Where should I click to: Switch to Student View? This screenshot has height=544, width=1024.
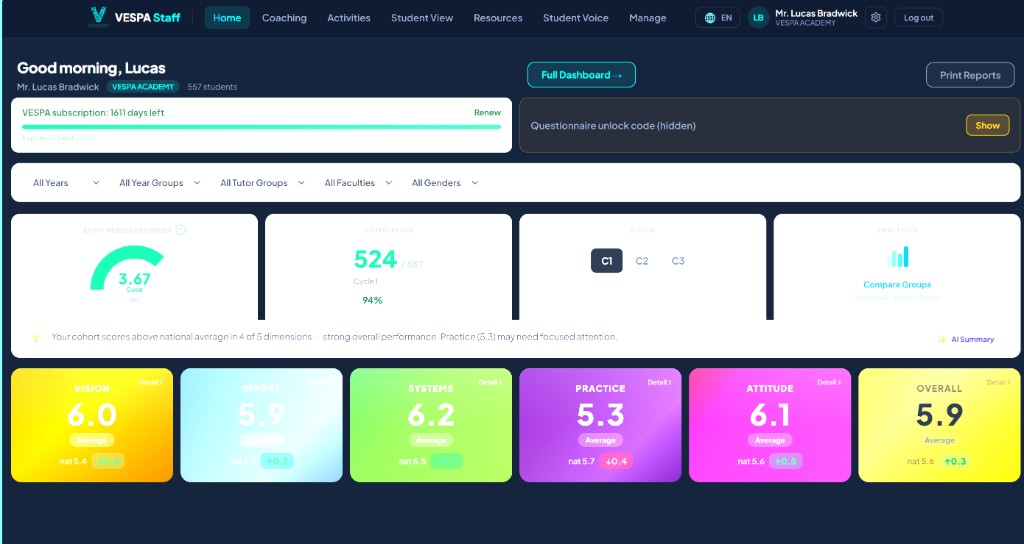(422, 18)
